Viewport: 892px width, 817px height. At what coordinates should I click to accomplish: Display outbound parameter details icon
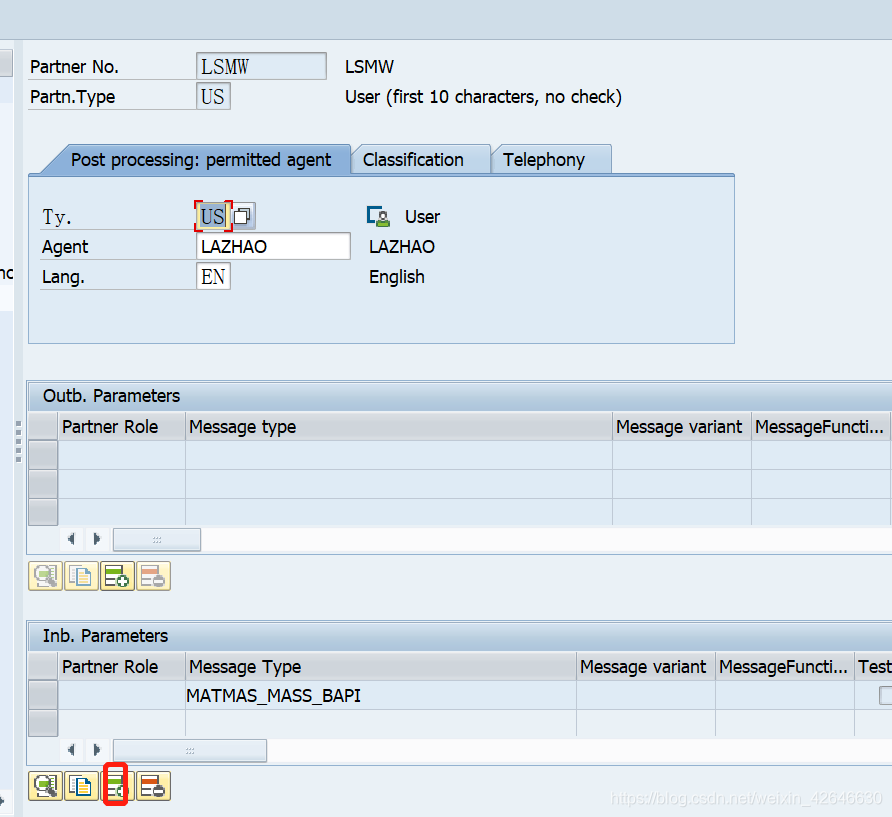[45, 576]
